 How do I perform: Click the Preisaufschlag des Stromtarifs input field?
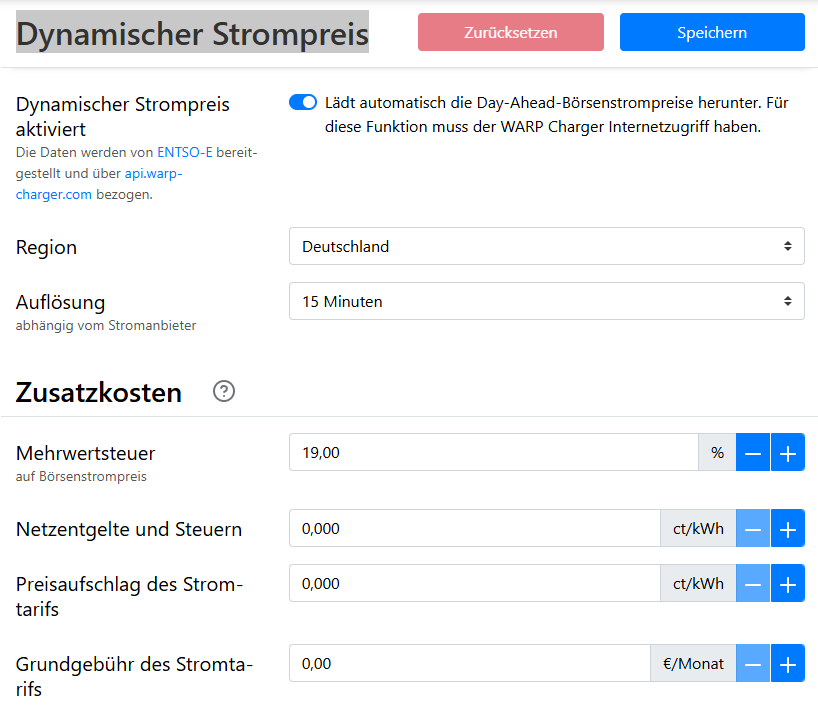[x=474, y=584]
